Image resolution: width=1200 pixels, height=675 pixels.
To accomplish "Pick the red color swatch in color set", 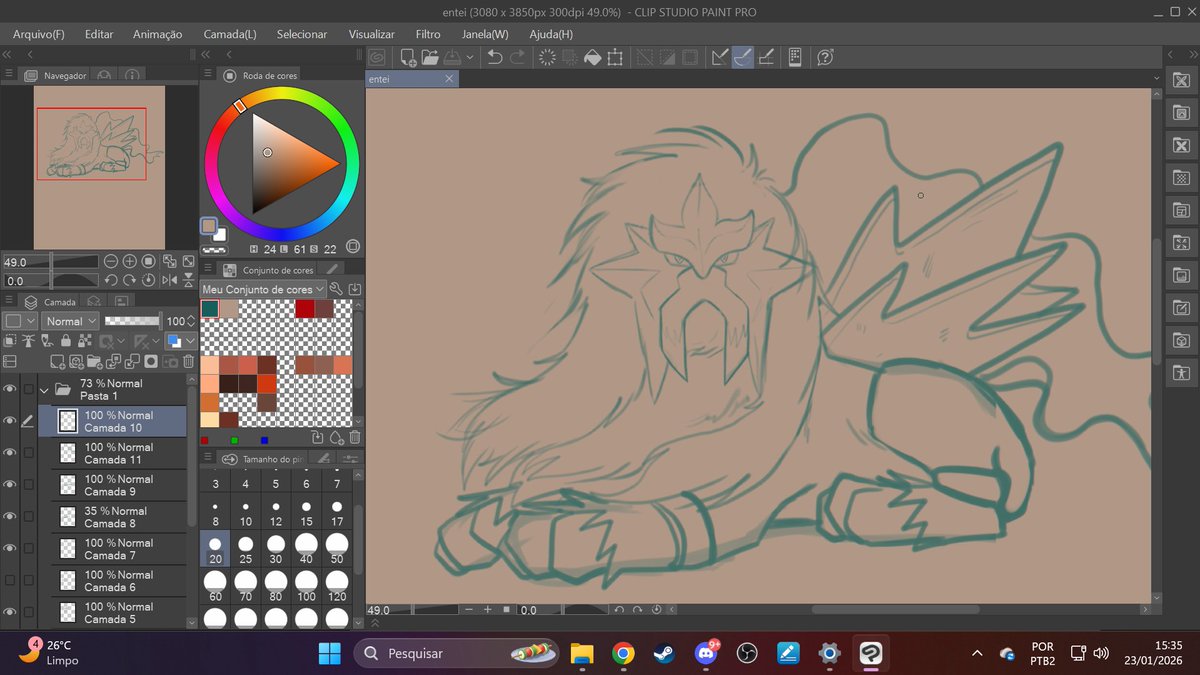I will tap(305, 309).
